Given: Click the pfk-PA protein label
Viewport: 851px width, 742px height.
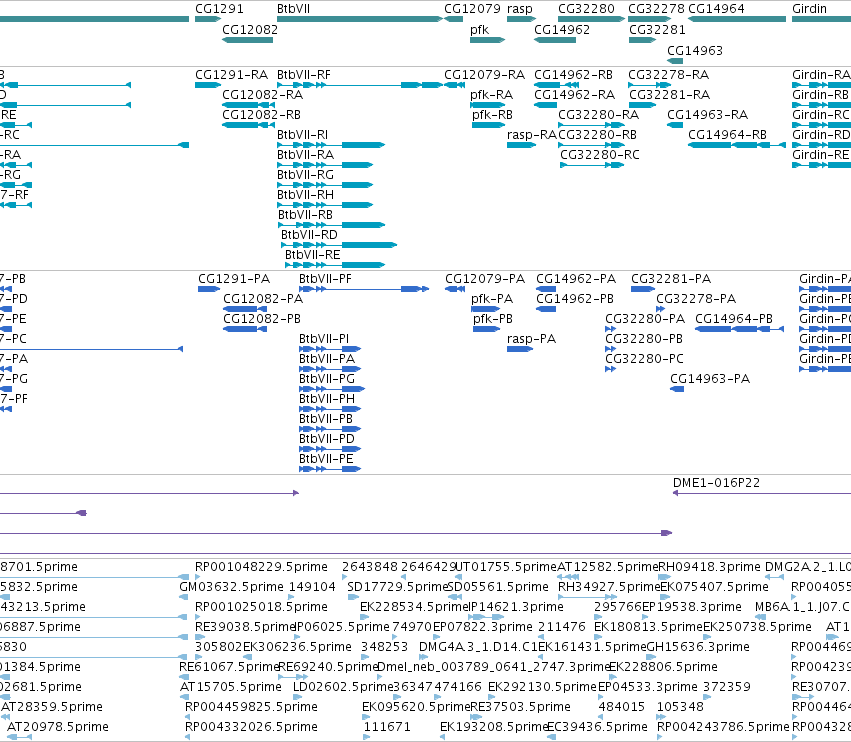Looking at the screenshot, I should 492,299.
